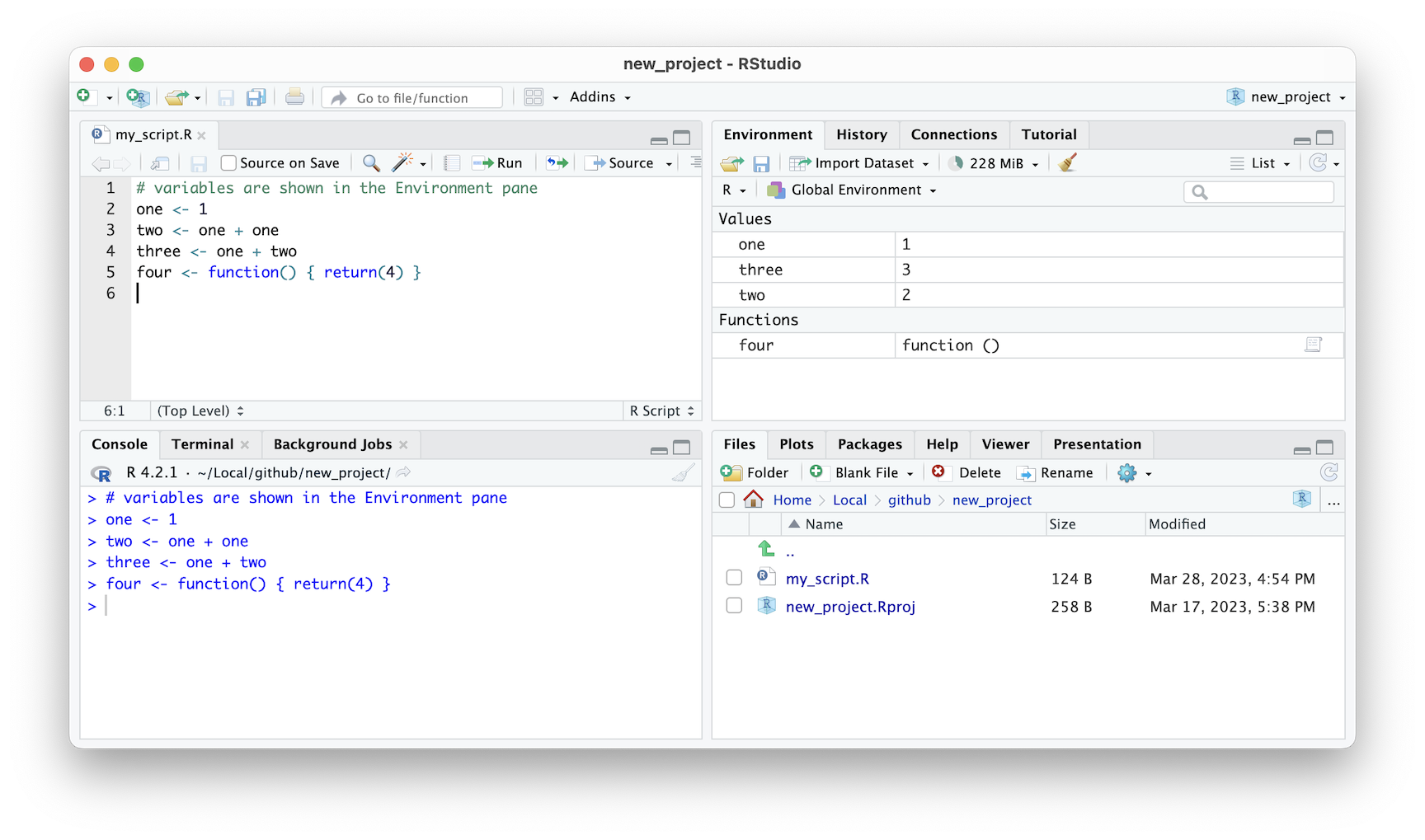
Task: Check the box next to my_script.R
Action: point(734,578)
